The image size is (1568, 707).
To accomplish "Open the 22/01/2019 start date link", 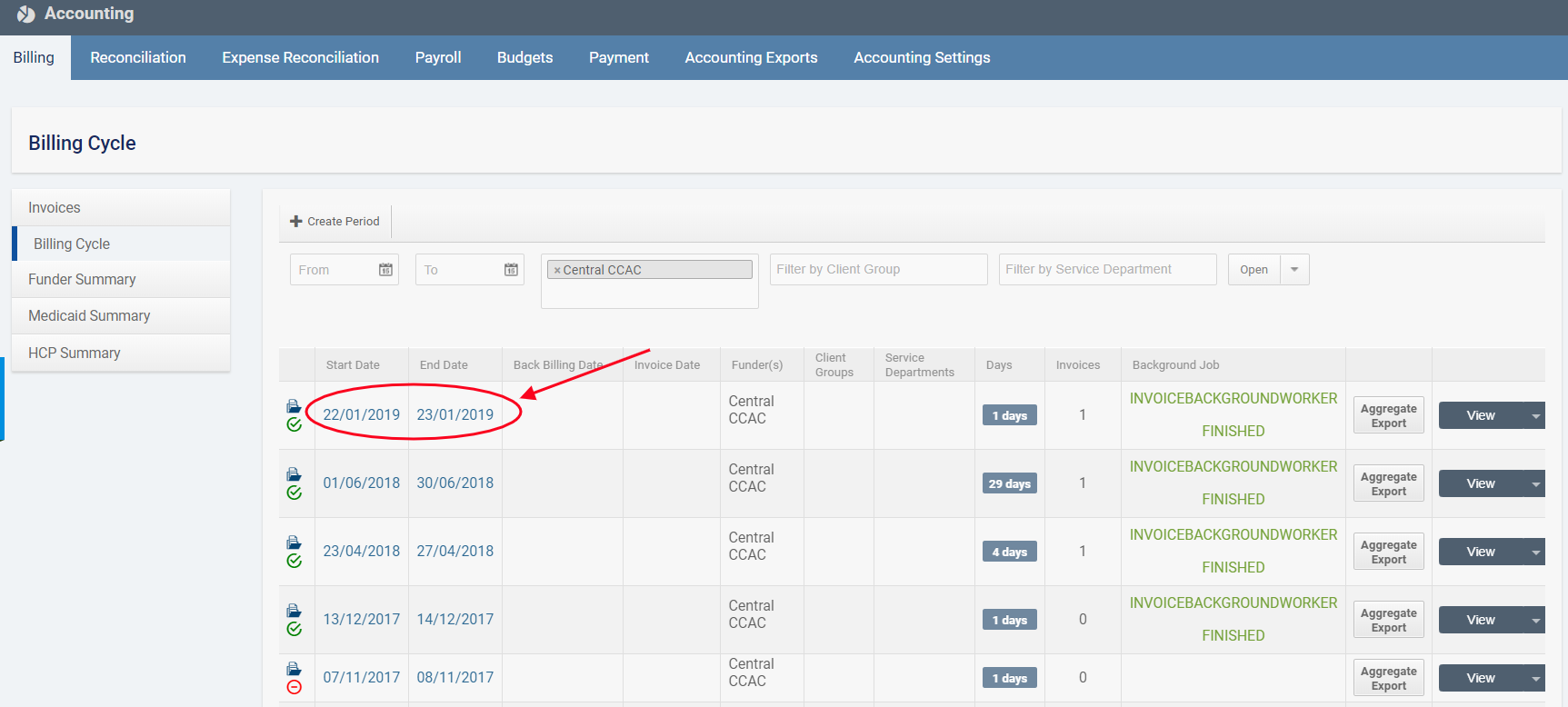I will 361,415.
